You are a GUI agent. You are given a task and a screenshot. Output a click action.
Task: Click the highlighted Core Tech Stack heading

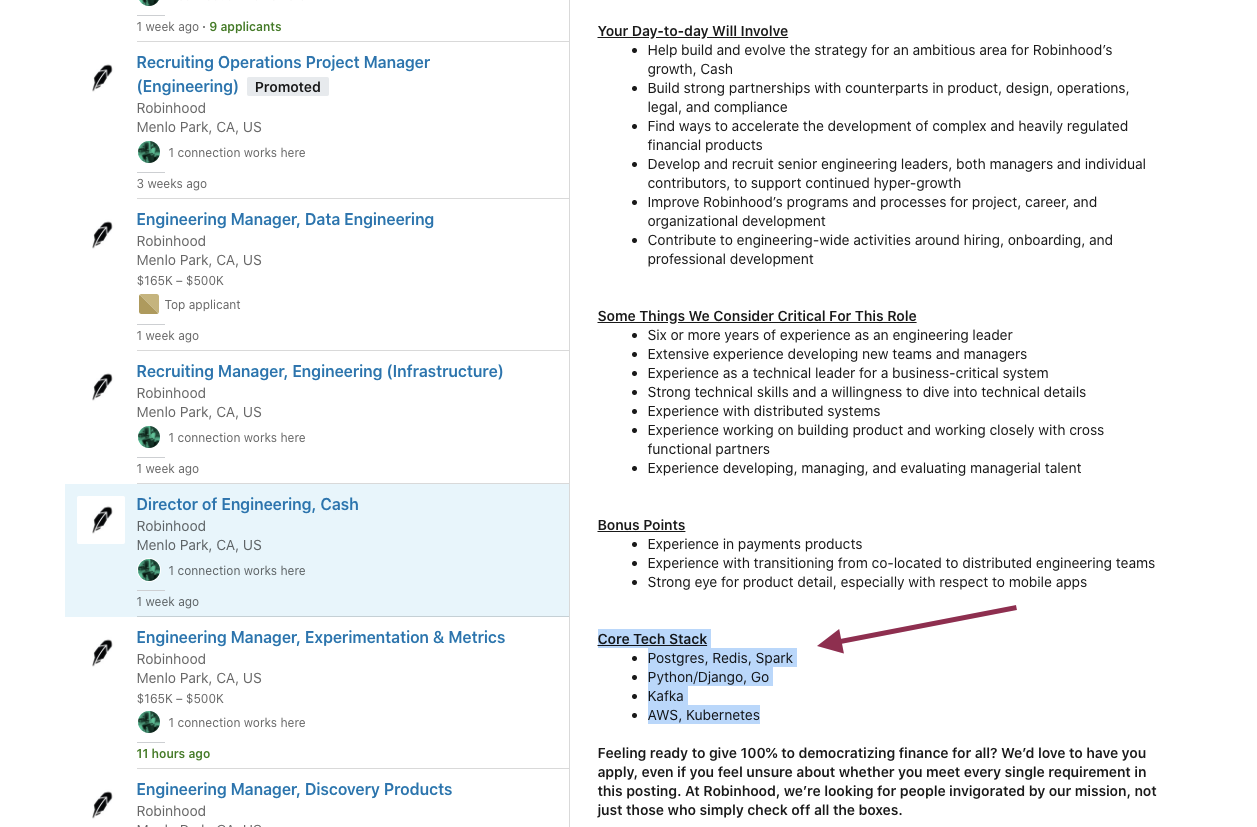click(x=652, y=639)
